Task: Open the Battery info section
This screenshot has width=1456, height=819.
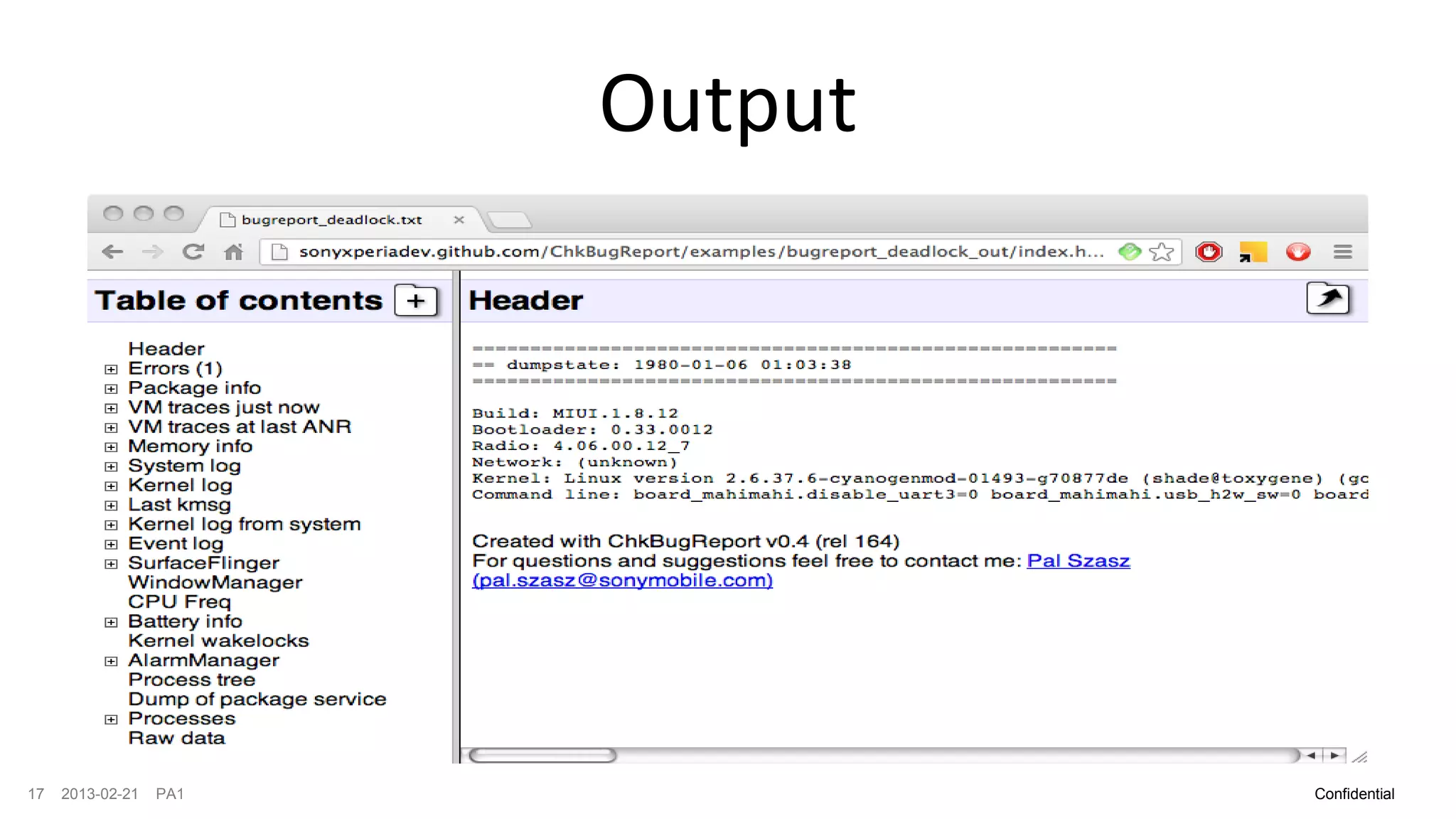Action: coord(186,621)
